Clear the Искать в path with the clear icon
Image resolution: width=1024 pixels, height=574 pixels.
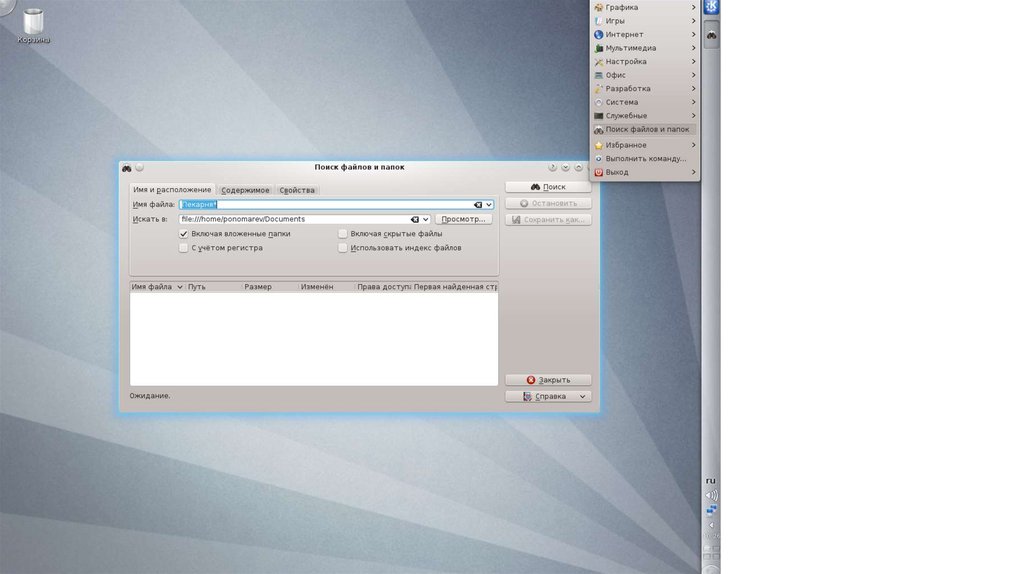click(x=414, y=219)
